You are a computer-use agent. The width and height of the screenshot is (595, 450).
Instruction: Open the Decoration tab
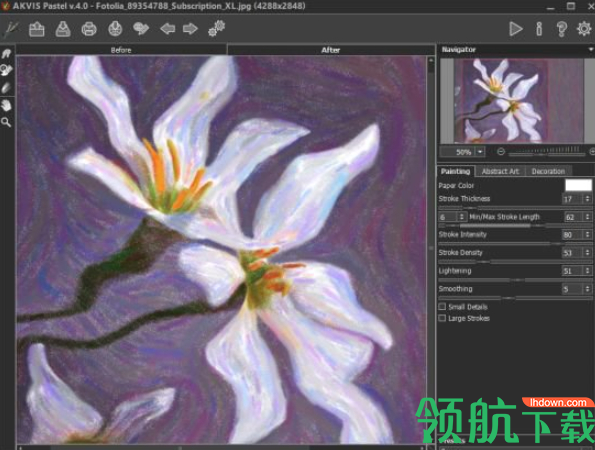coord(548,172)
